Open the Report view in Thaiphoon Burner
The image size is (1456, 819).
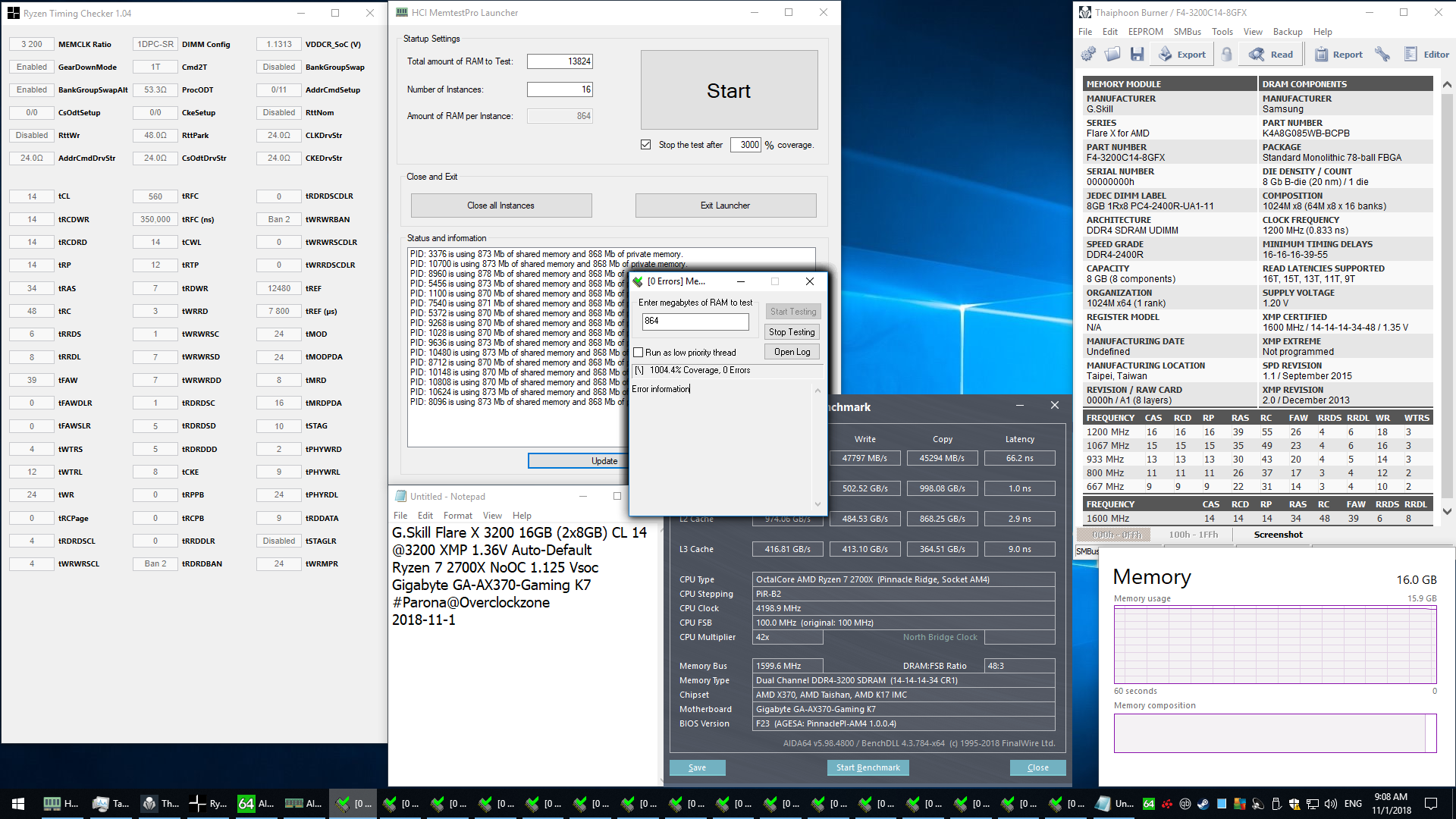1339,54
